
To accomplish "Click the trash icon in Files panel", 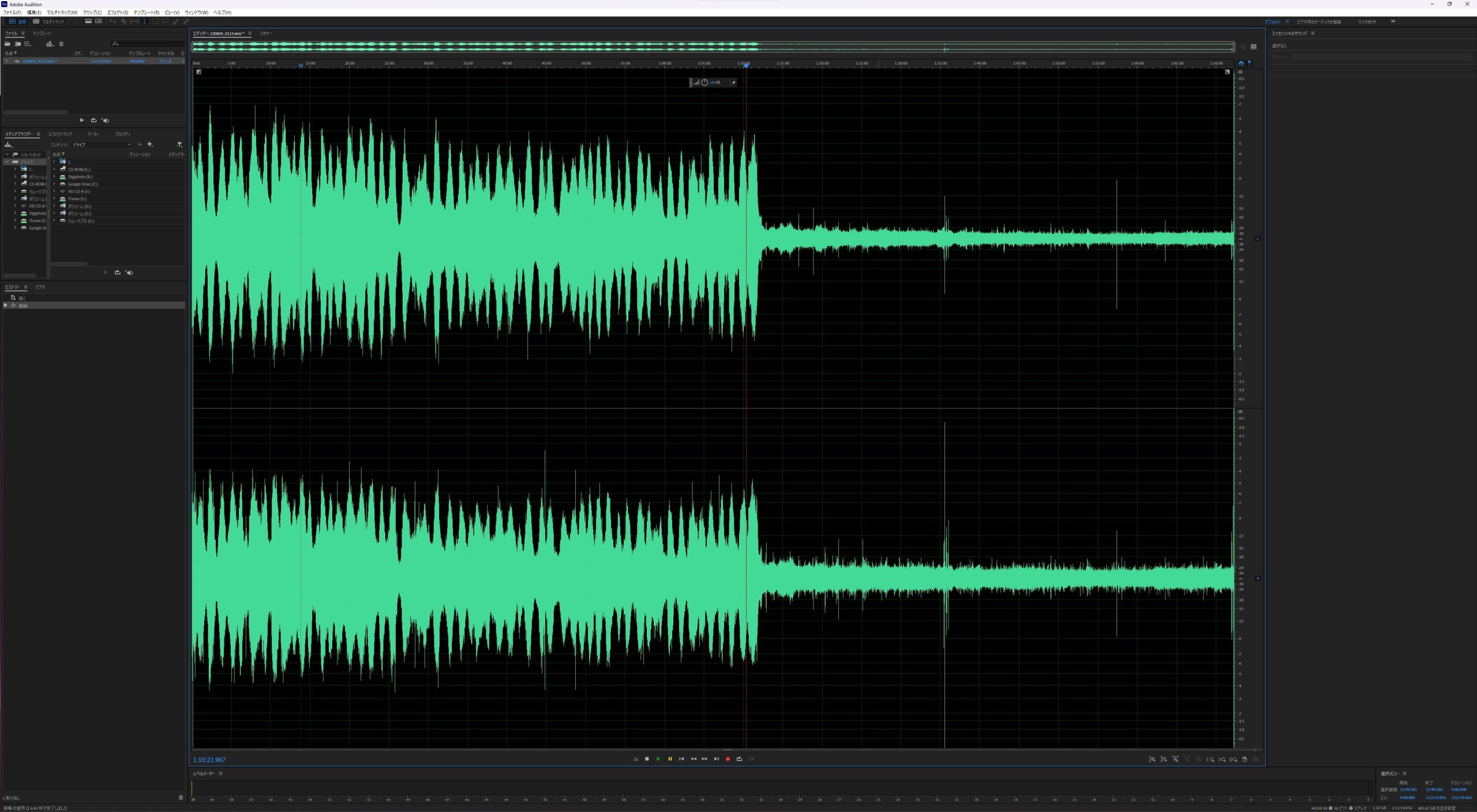I will coord(61,44).
